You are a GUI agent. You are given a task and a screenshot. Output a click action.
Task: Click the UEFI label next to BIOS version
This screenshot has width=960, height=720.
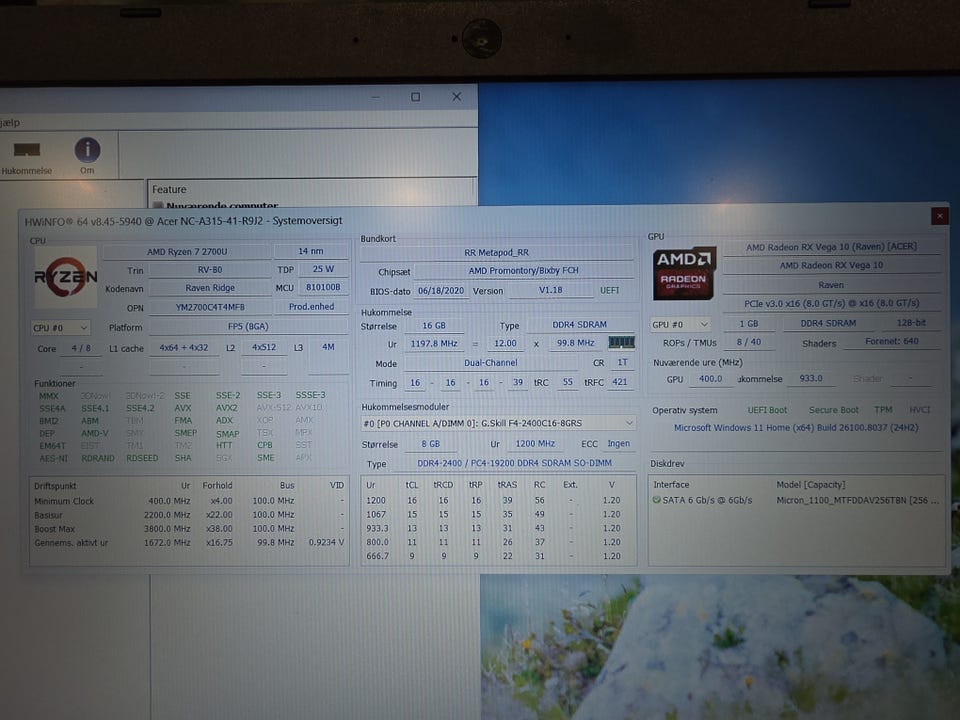click(609, 290)
